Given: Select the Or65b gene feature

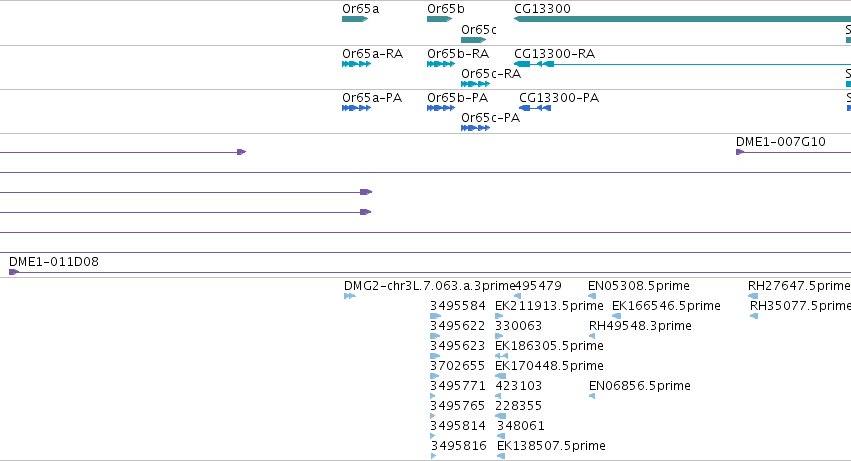Looking at the screenshot, I should (x=440, y=19).
